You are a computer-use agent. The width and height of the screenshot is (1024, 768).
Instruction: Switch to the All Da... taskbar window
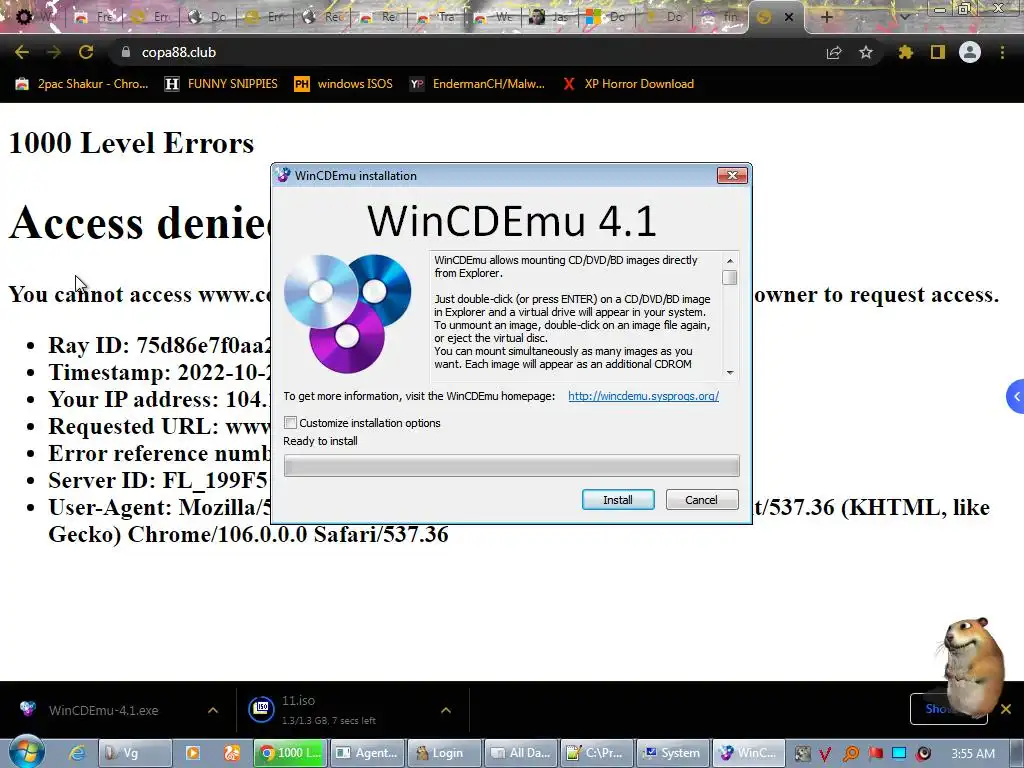coord(520,753)
